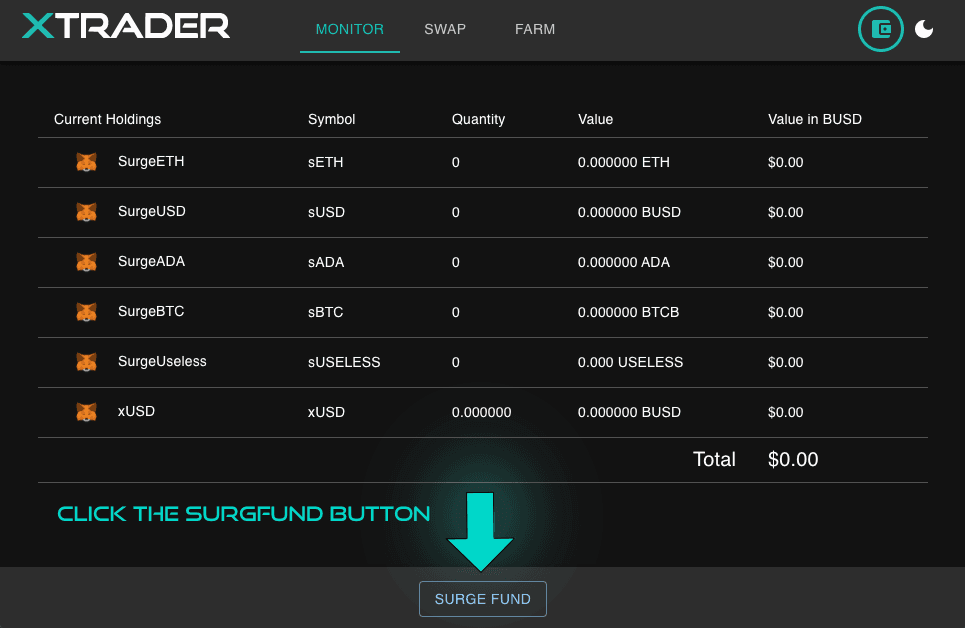This screenshot has width=965, height=628.
Task: Select the xUSD holding name
Action: (136, 411)
